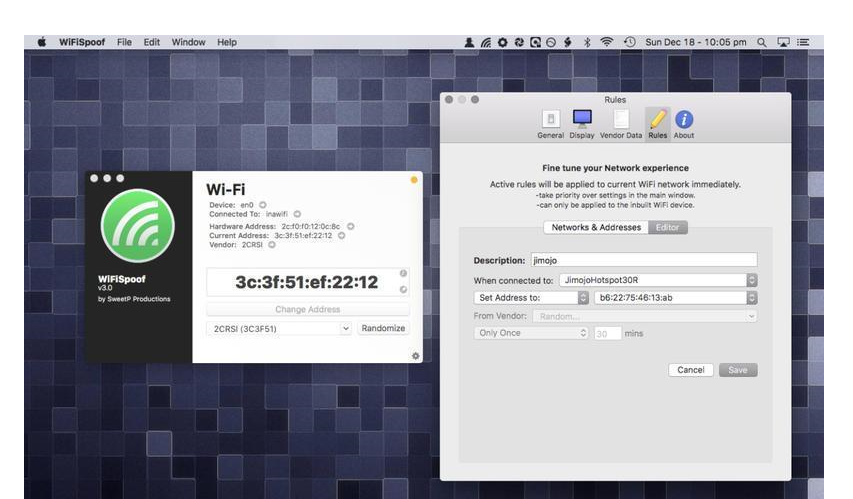
Task: Click lower round icon in MAC address box
Action: click(x=403, y=289)
